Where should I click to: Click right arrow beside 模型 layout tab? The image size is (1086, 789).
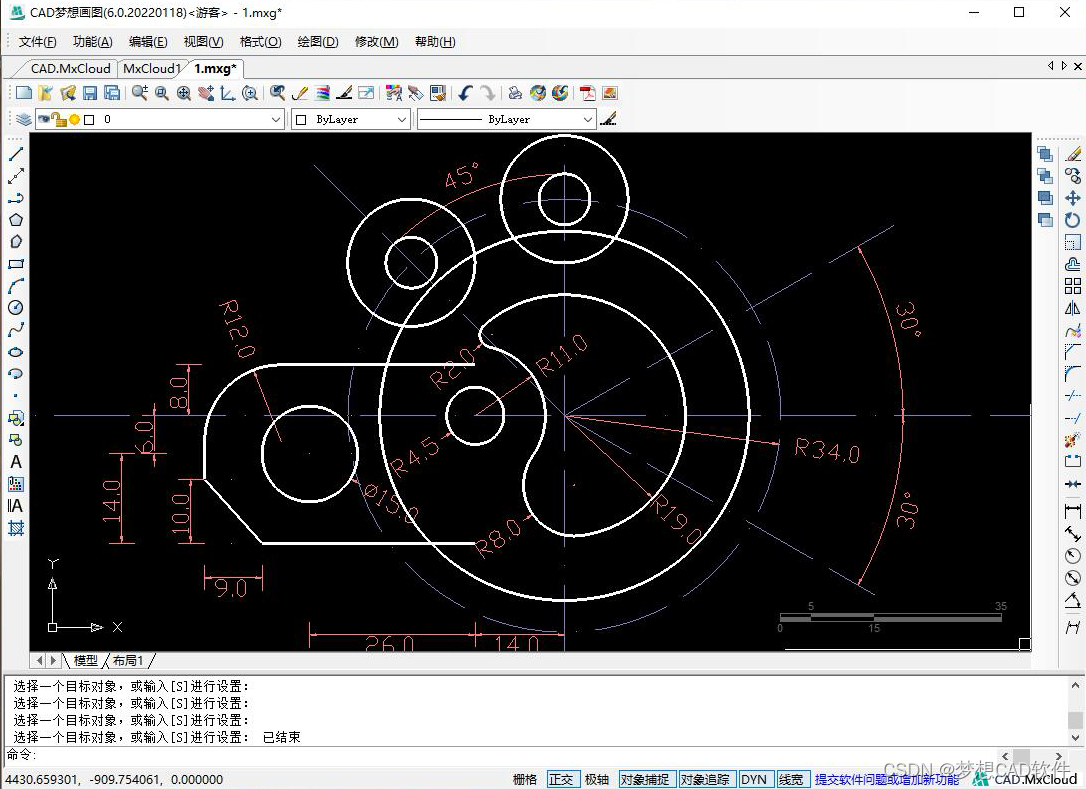[x=53, y=660]
